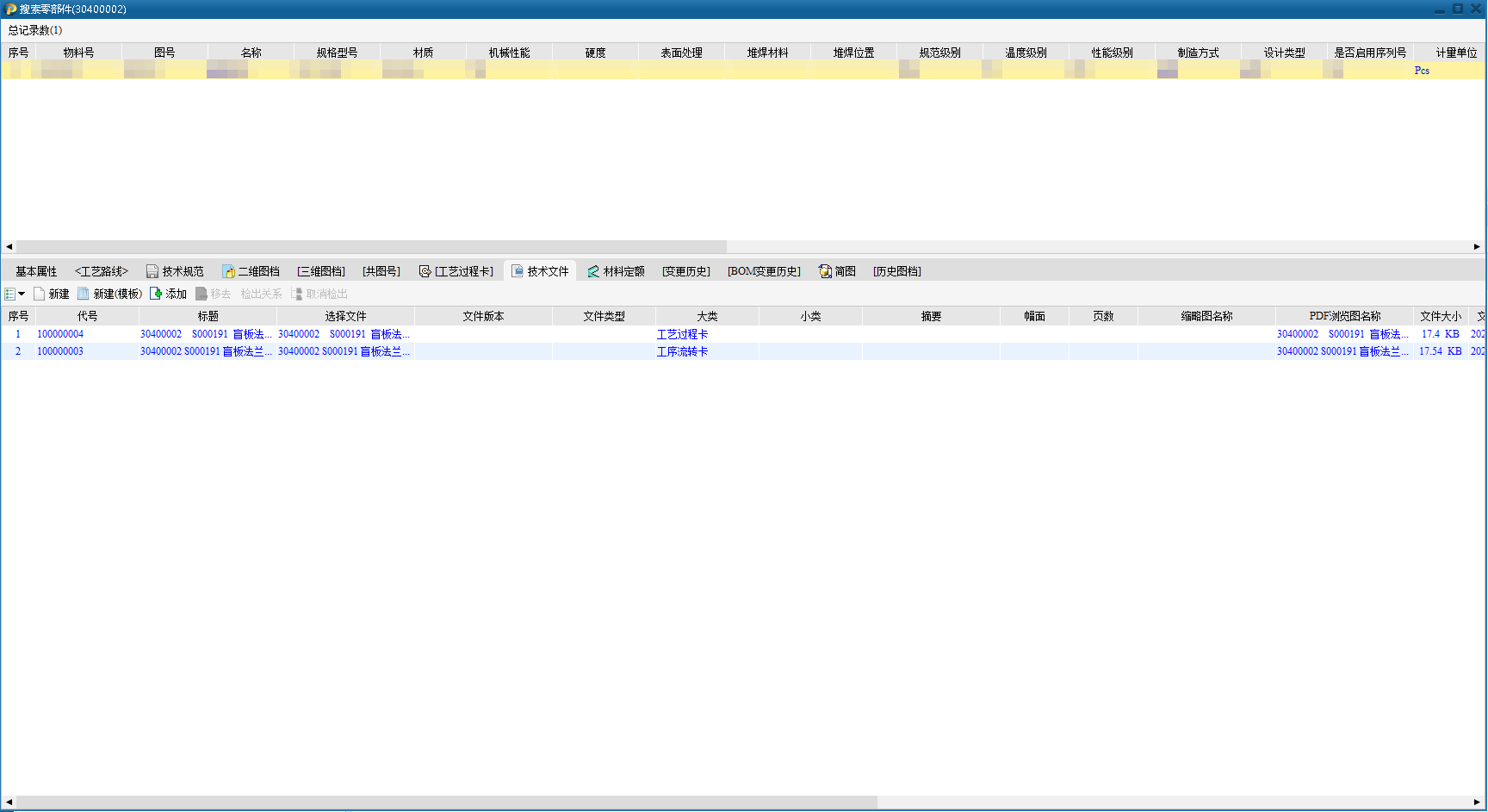This screenshot has width=1488, height=812.
Task: Click the 是否启用序列号 column header
Action: (1370, 53)
